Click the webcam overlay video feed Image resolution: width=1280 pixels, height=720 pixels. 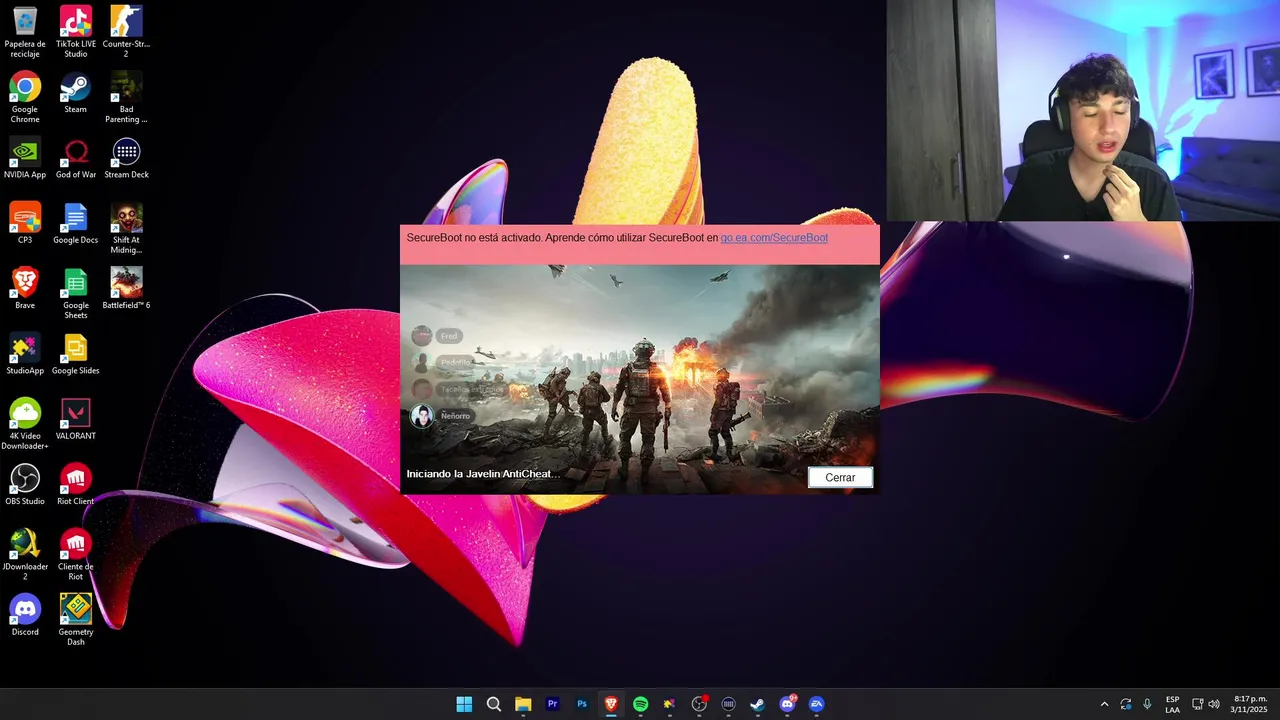pyautogui.click(x=1083, y=110)
